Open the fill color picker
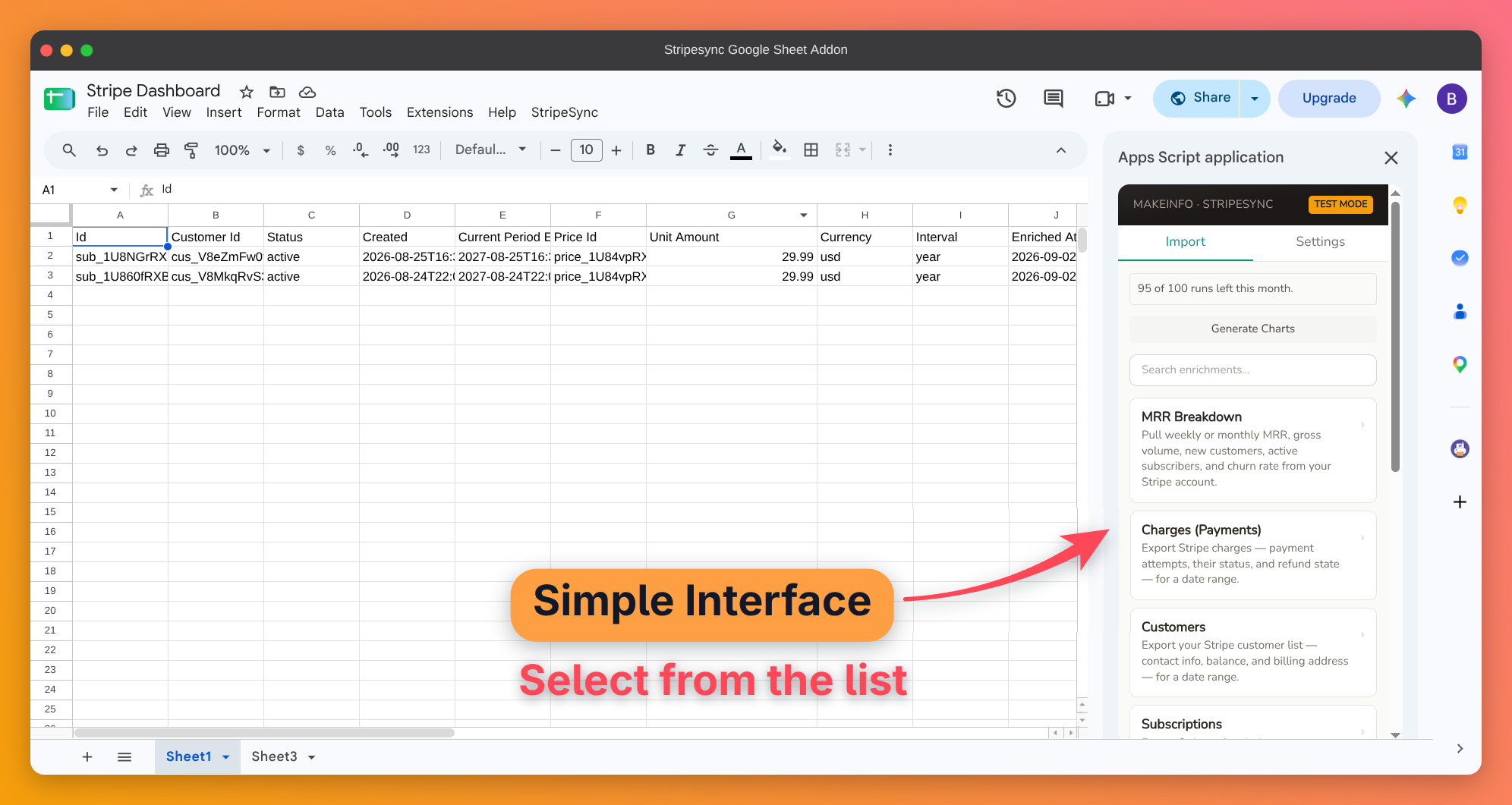Screen dimensions: 1512x805 [x=780, y=149]
